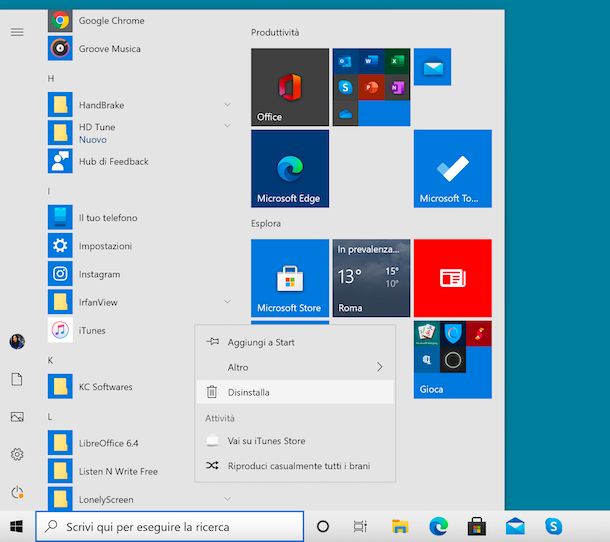Open the Office tile
Viewport: 610px width, 542px height.
tap(290, 87)
